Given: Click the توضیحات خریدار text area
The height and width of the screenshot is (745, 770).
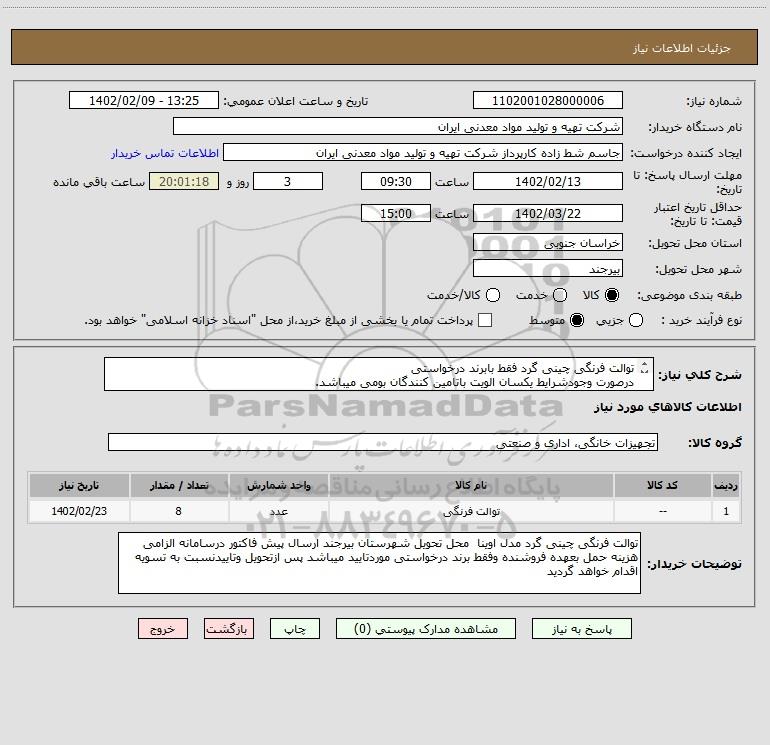Looking at the screenshot, I should pos(379,563).
